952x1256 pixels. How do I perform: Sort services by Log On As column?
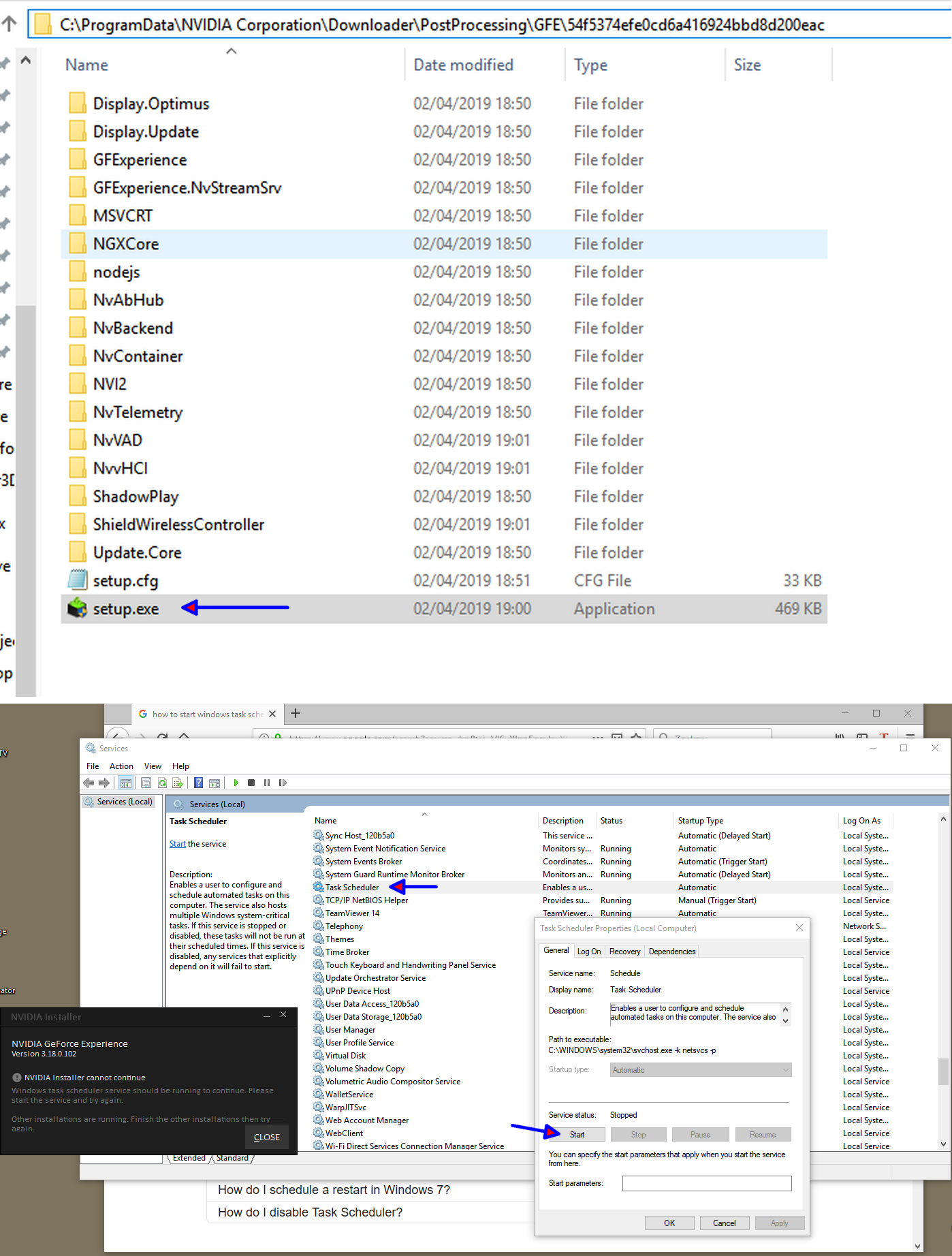point(861,821)
